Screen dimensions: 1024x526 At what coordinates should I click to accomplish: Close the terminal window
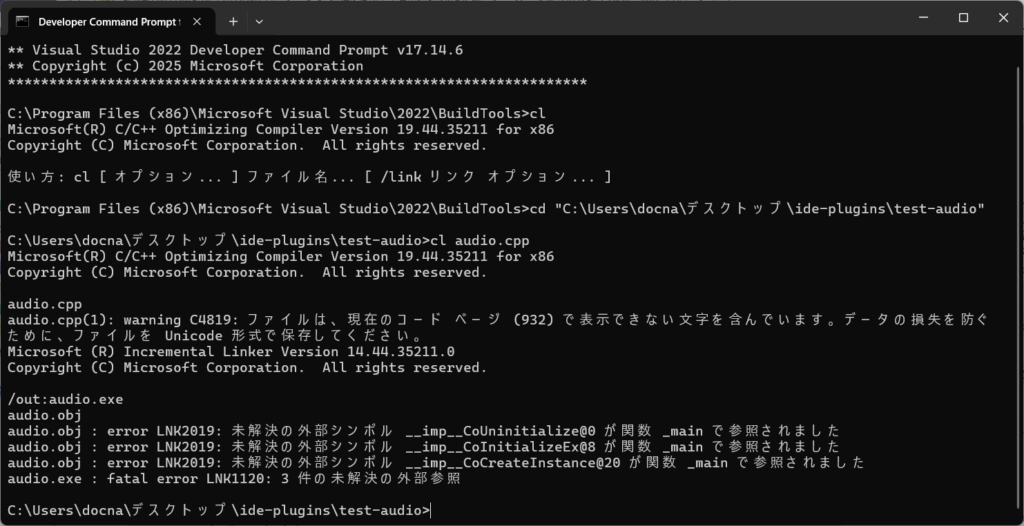pos(1003,18)
